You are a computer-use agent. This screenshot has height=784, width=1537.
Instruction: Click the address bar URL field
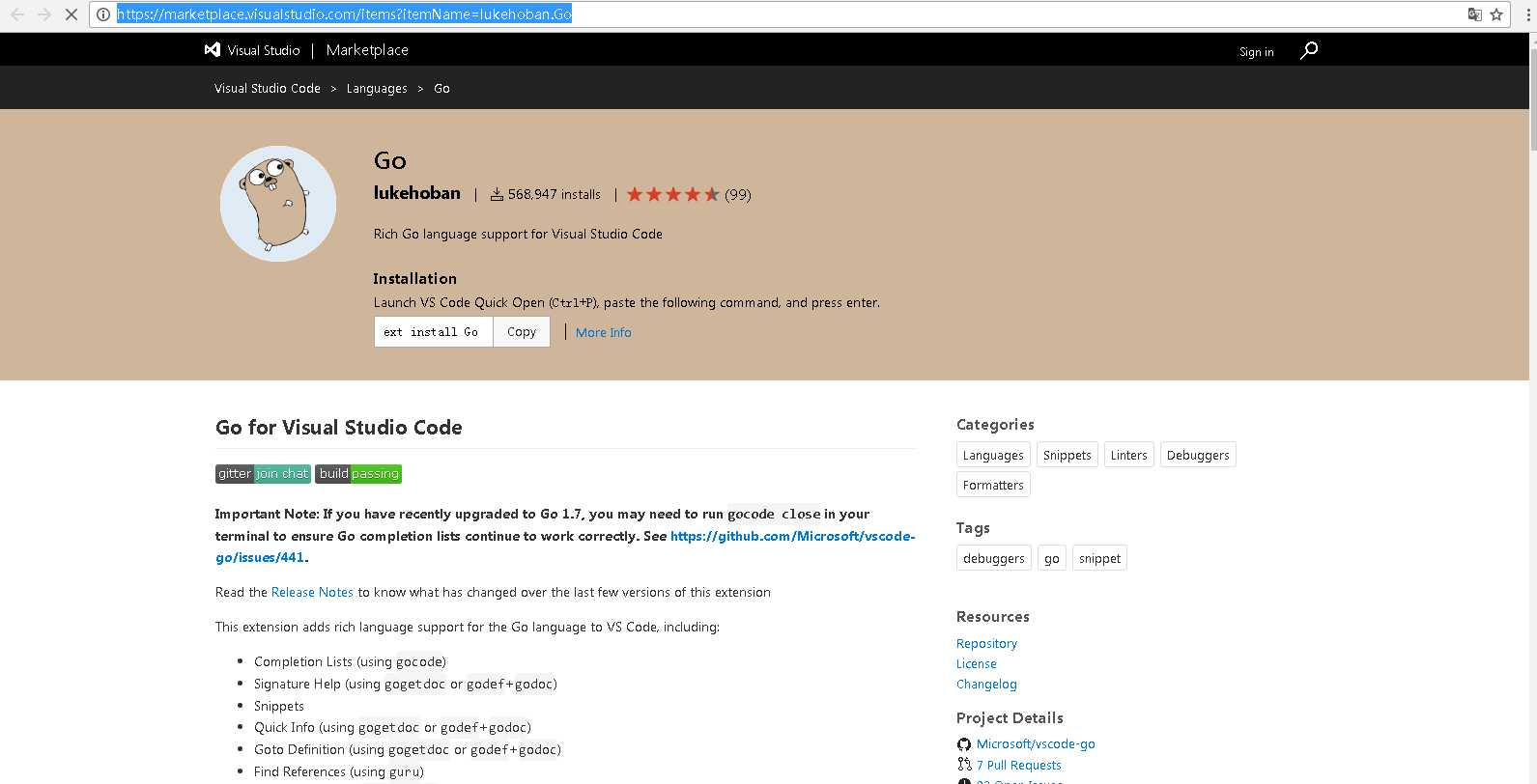coord(773,14)
